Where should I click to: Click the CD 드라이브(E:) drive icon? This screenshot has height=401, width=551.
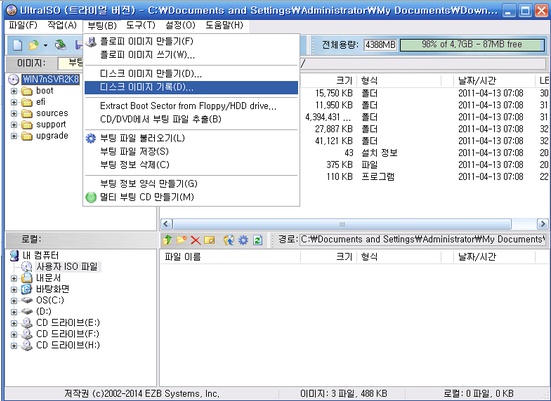coord(27,323)
